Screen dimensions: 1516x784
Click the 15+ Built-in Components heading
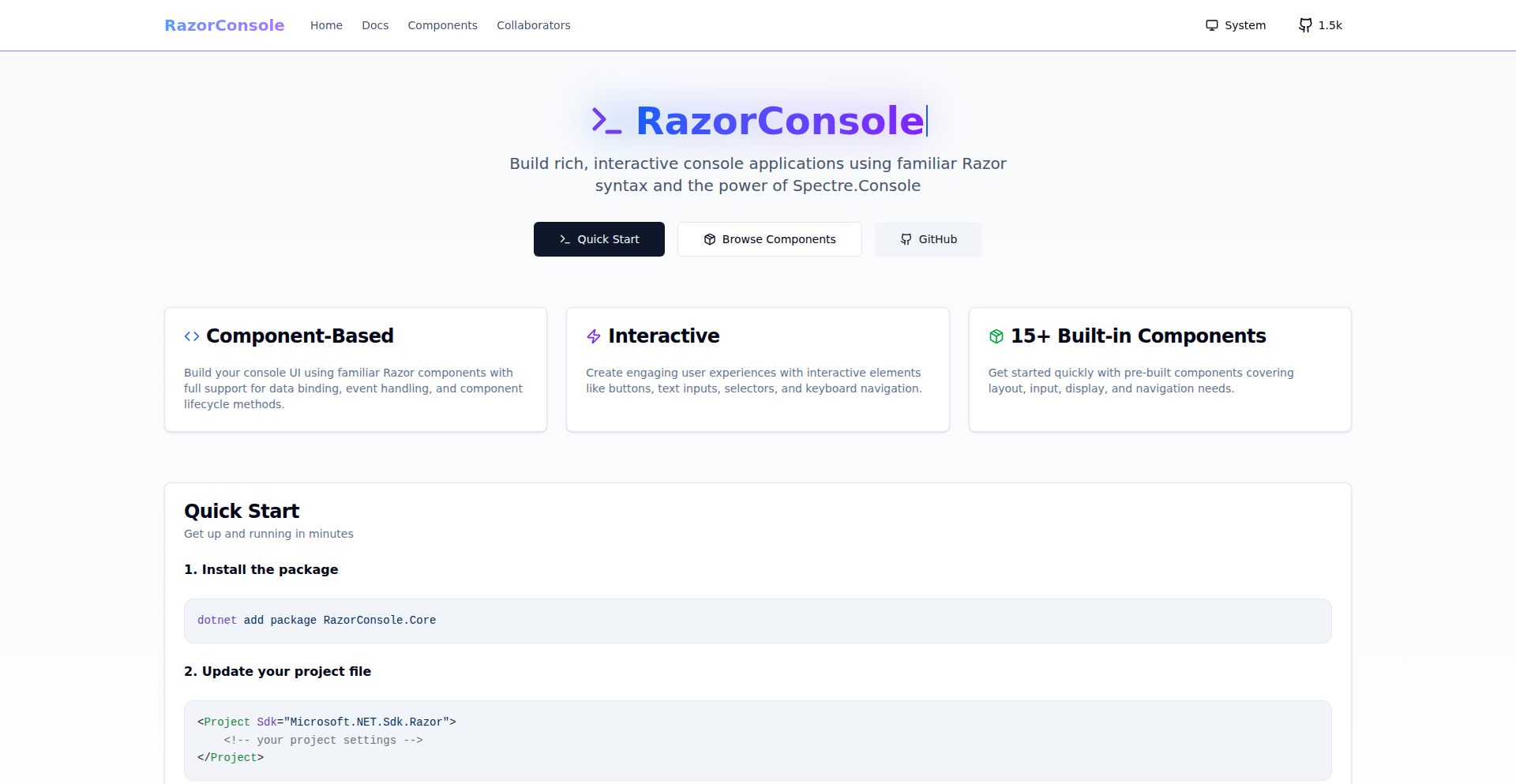click(1139, 336)
